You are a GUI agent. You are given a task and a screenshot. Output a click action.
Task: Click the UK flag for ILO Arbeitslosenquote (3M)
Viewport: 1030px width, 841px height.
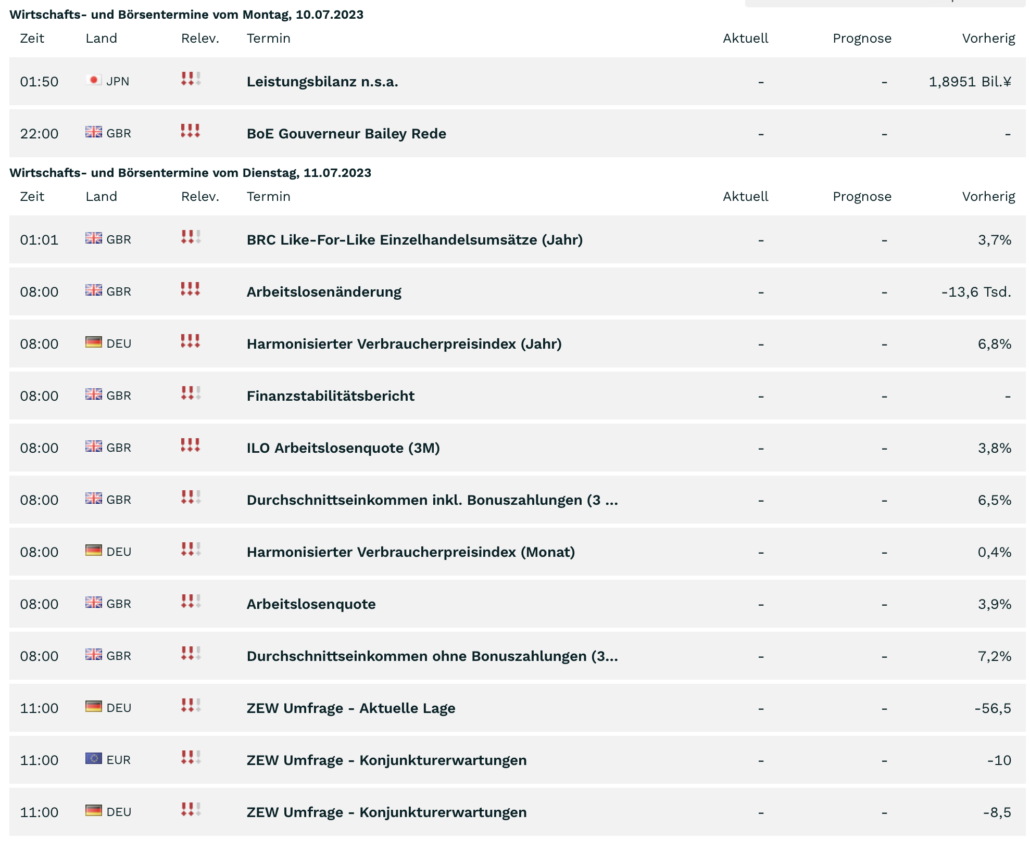coord(93,447)
